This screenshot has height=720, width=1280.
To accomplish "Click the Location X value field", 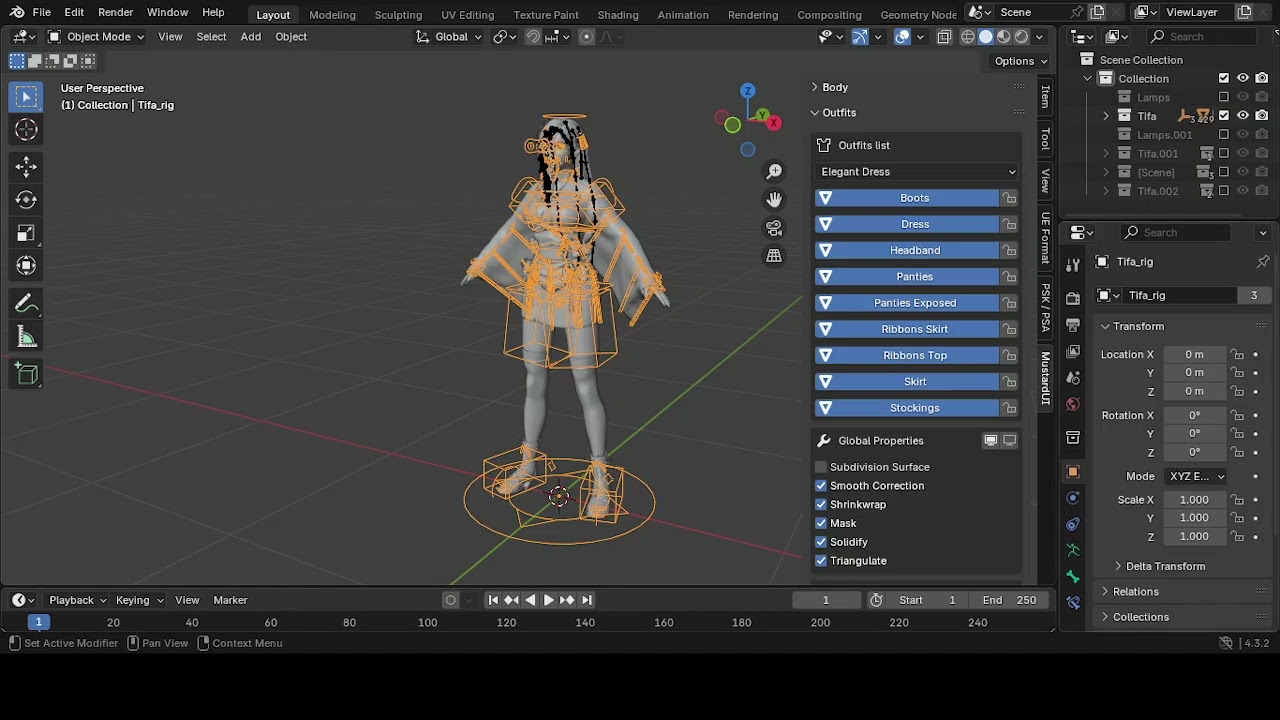I will [1194, 355].
